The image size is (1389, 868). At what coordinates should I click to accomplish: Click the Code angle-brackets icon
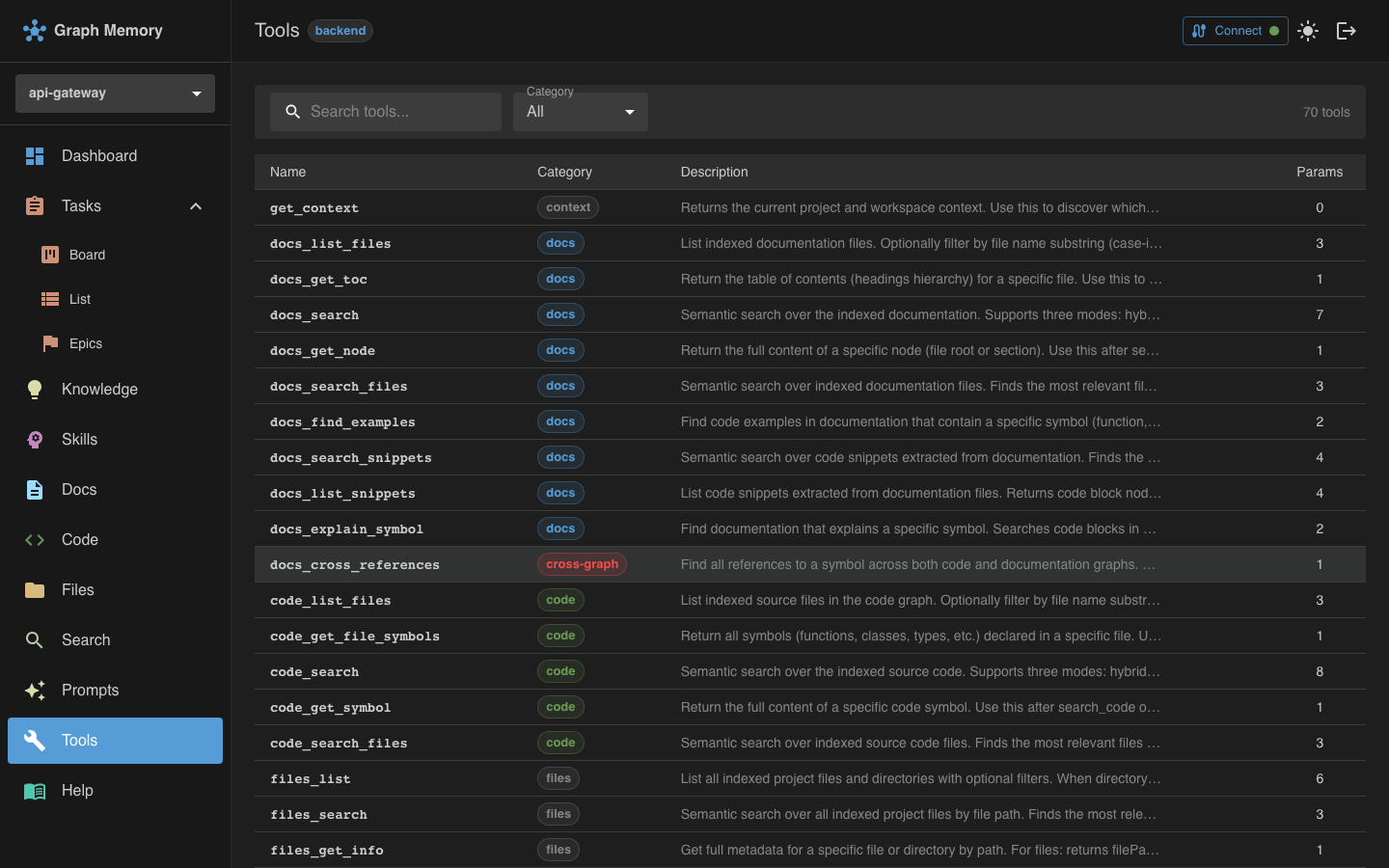(35, 540)
